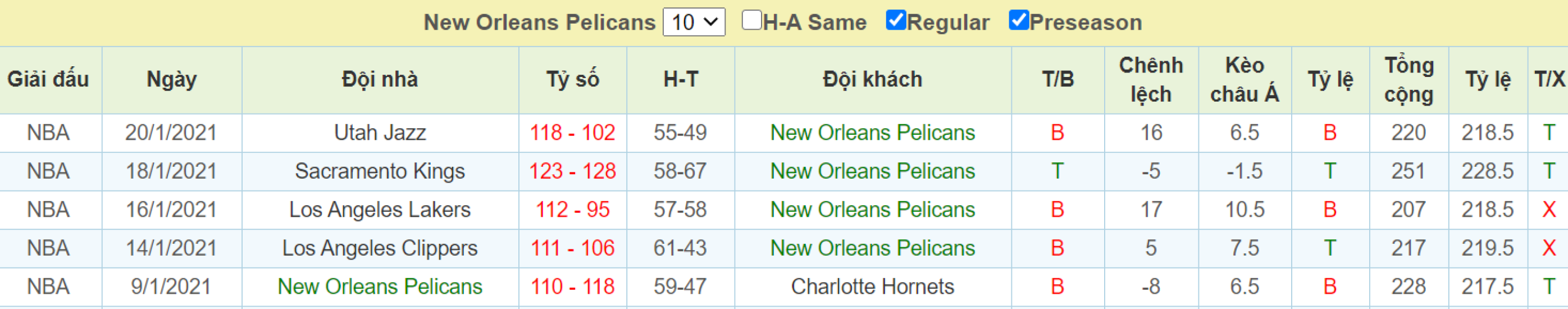Click New Orleans Pelicans home team on 9/1/2021
The image size is (1568, 309).
tap(380, 287)
